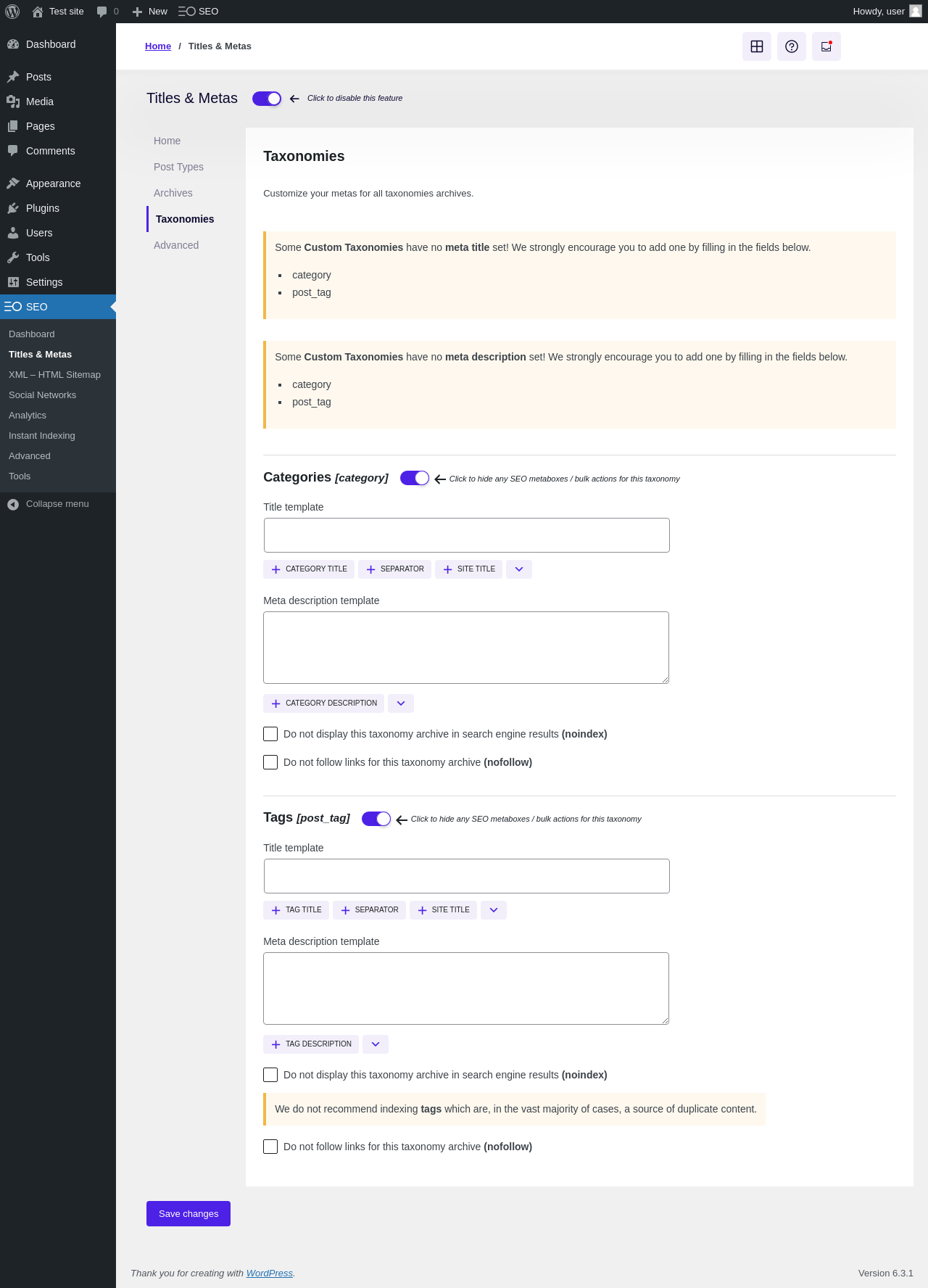Insert the Category Title tag
This screenshot has height=1288, width=928.
coord(309,569)
